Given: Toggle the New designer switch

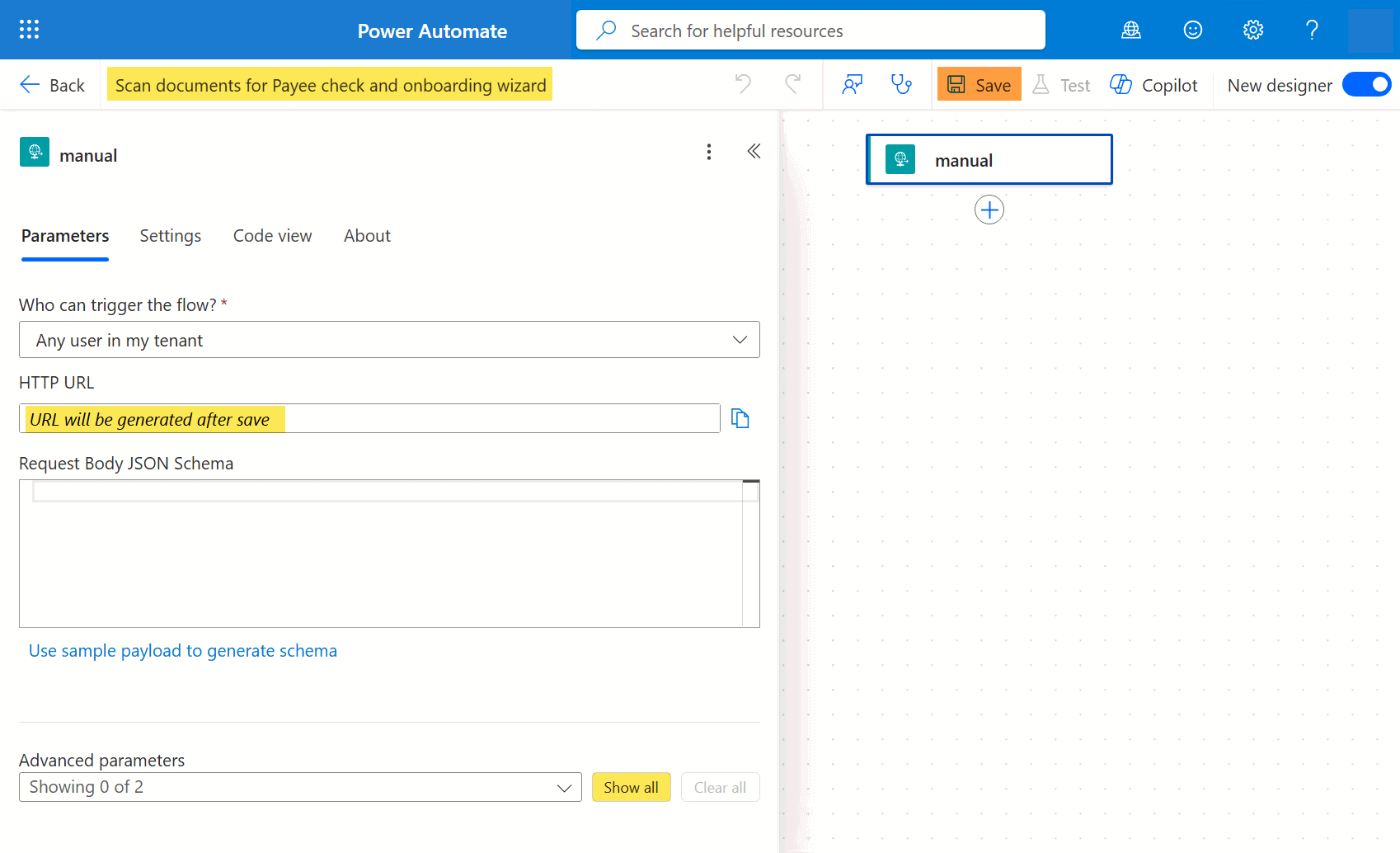Looking at the screenshot, I should 1366,84.
